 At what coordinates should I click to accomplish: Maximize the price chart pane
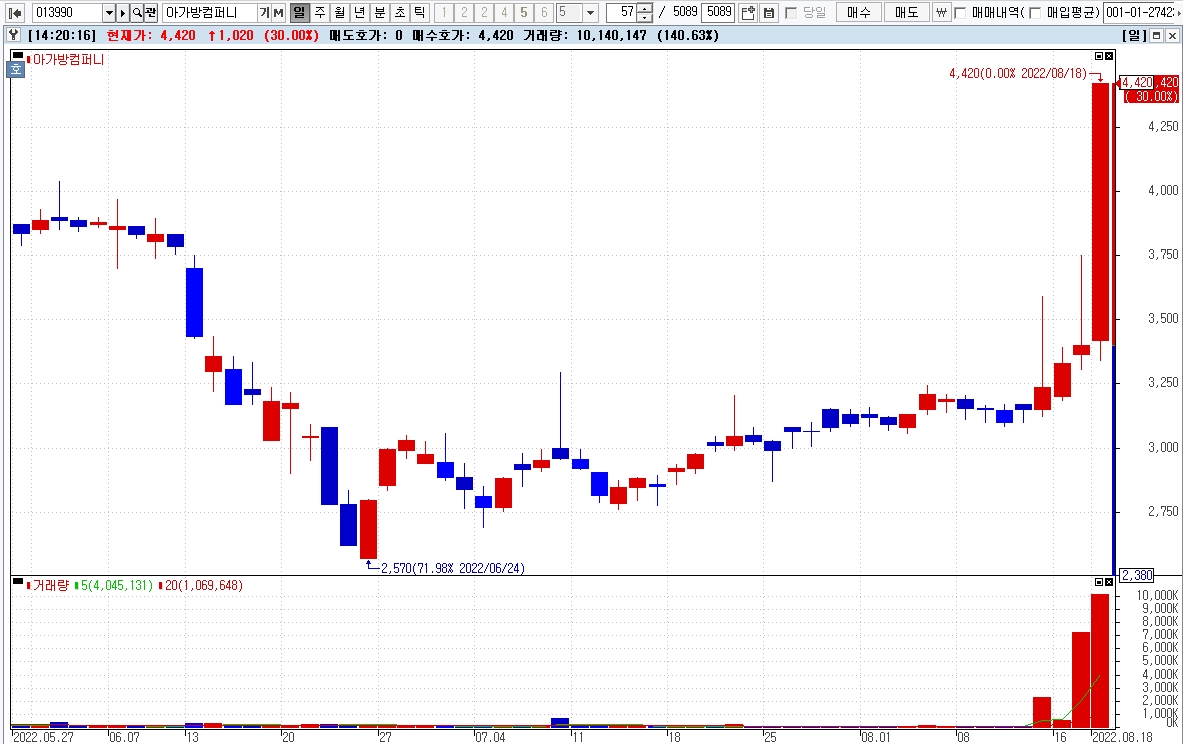click(x=1099, y=56)
